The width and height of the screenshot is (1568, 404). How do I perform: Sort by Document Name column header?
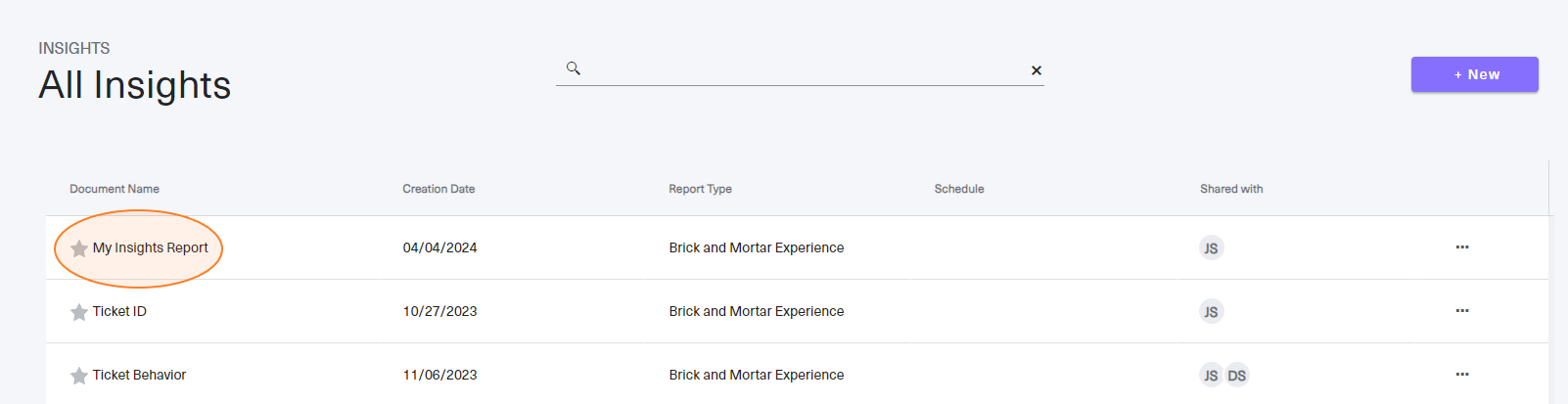(115, 189)
